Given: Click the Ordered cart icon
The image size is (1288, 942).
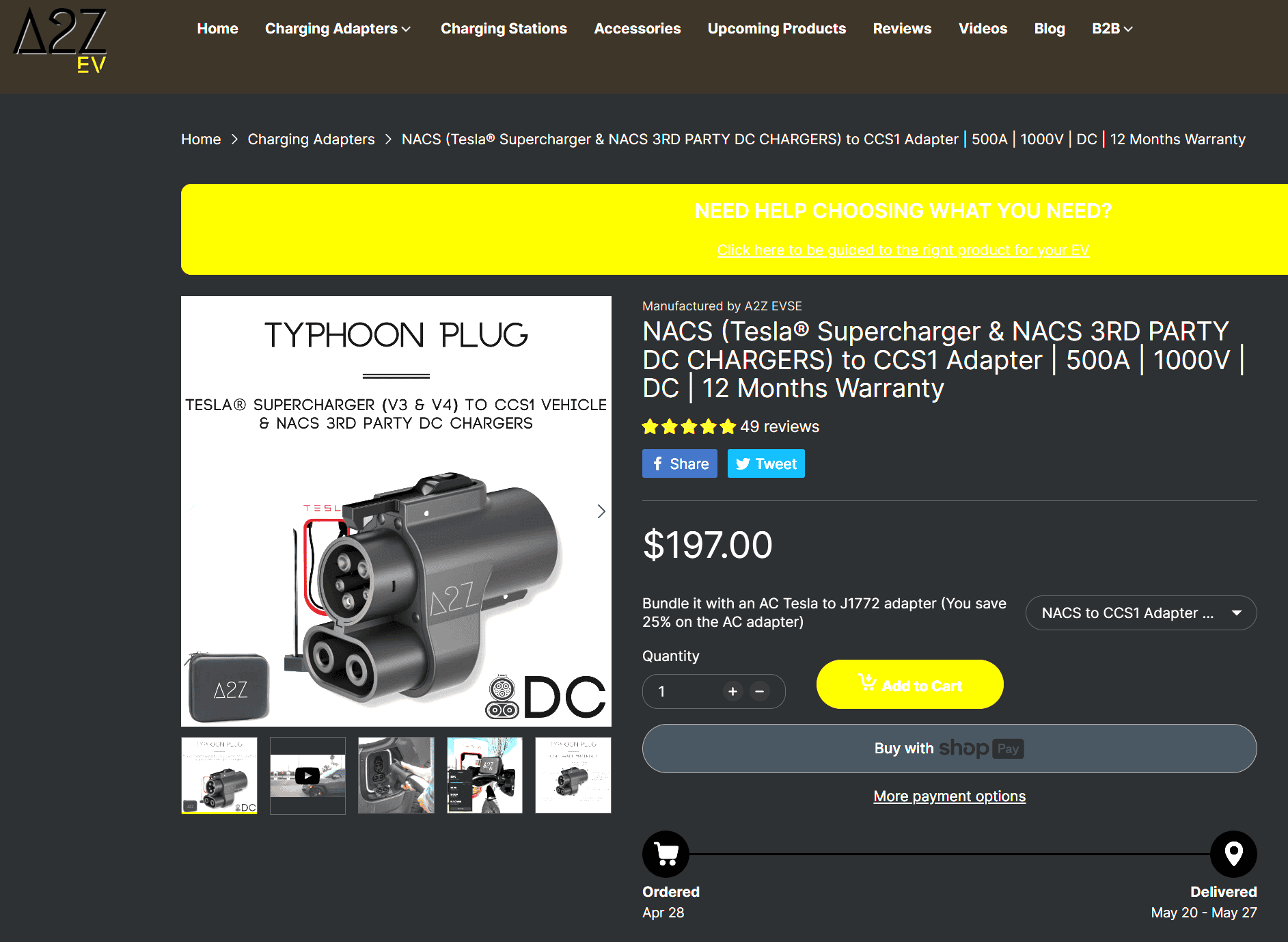Looking at the screenshot, I should click(x=666, y=854).
